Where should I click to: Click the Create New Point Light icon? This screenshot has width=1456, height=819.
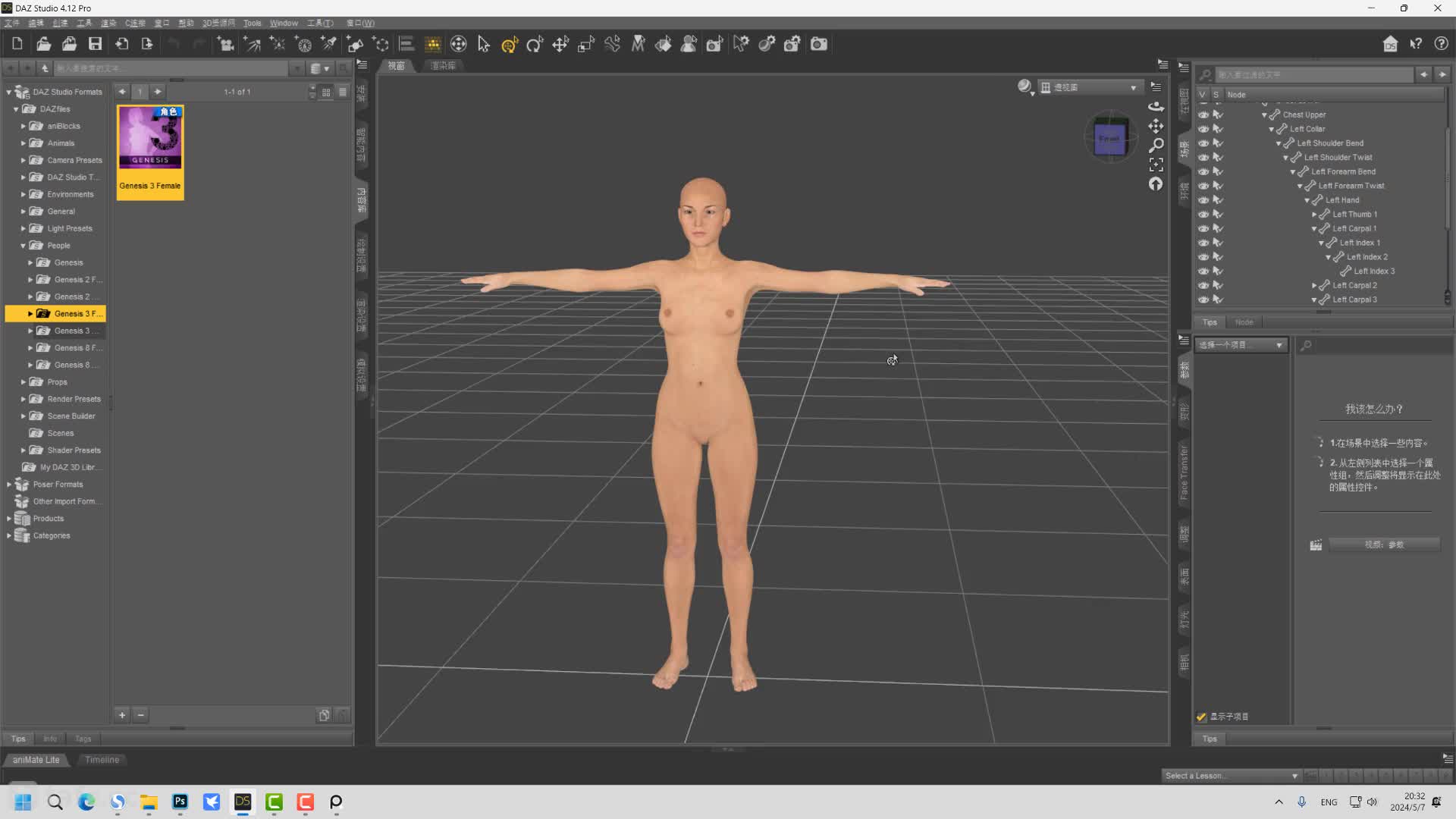click(x=278, y=44)
